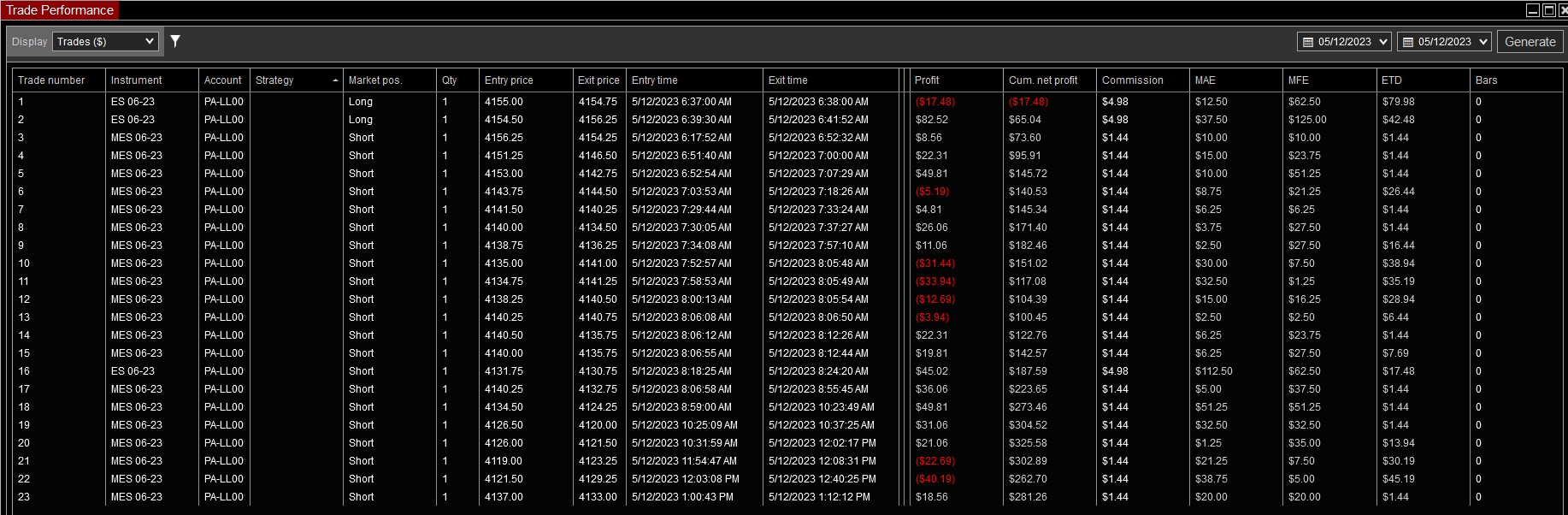Click ETD value $45.19
This screenshot has height=515, width=1568.
[1398, 479]
